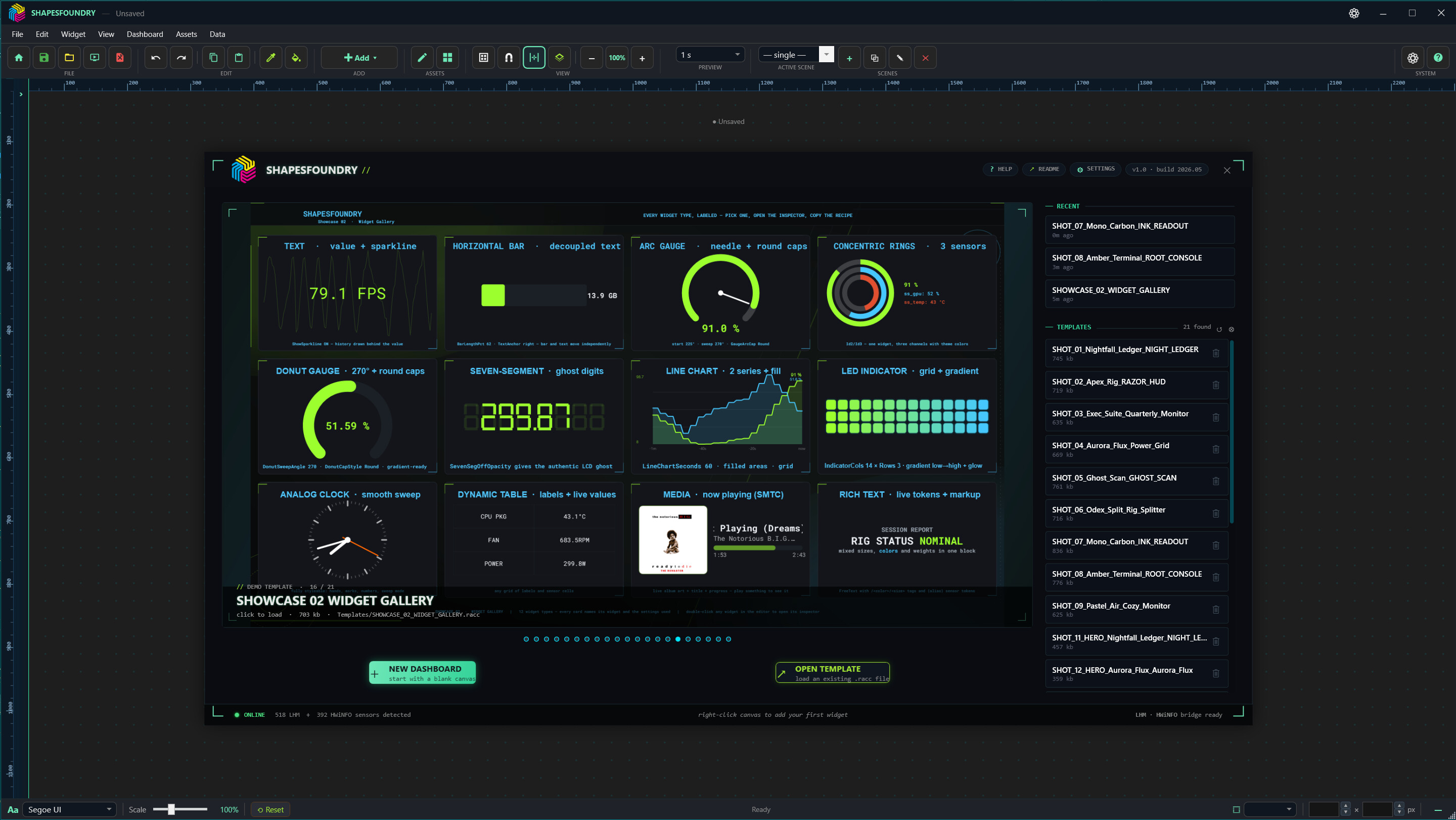Click the Home toolbar icon
The image size is (1456, 820).
[19, 58]
